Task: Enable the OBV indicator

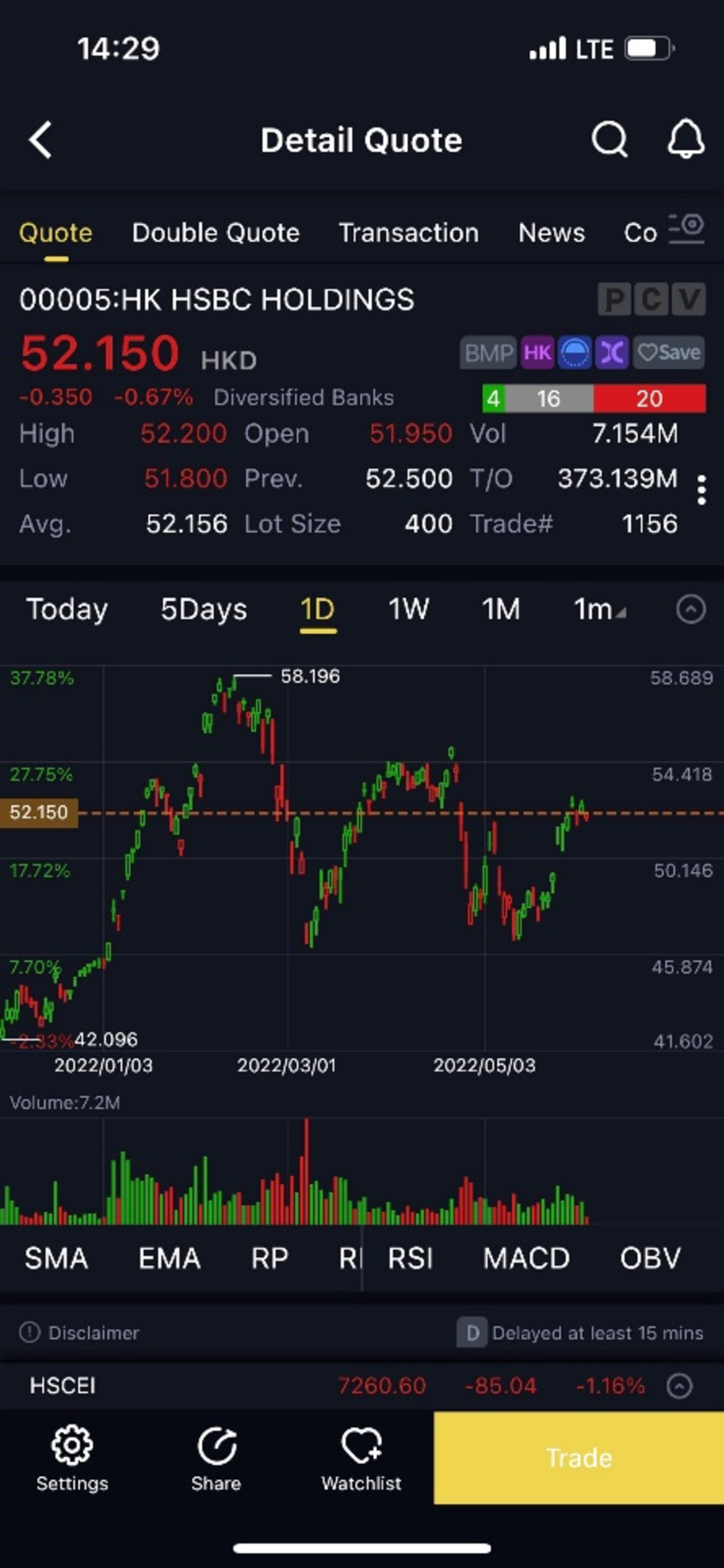Action: pyautogui.click(x=650, y=1258)
